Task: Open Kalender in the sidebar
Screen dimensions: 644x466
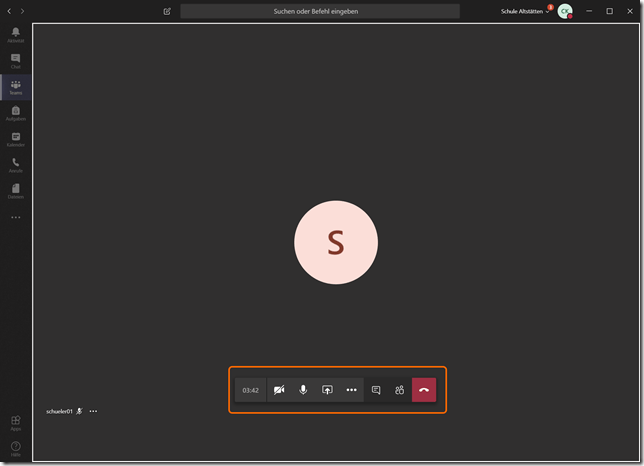Action: point(16,139)
